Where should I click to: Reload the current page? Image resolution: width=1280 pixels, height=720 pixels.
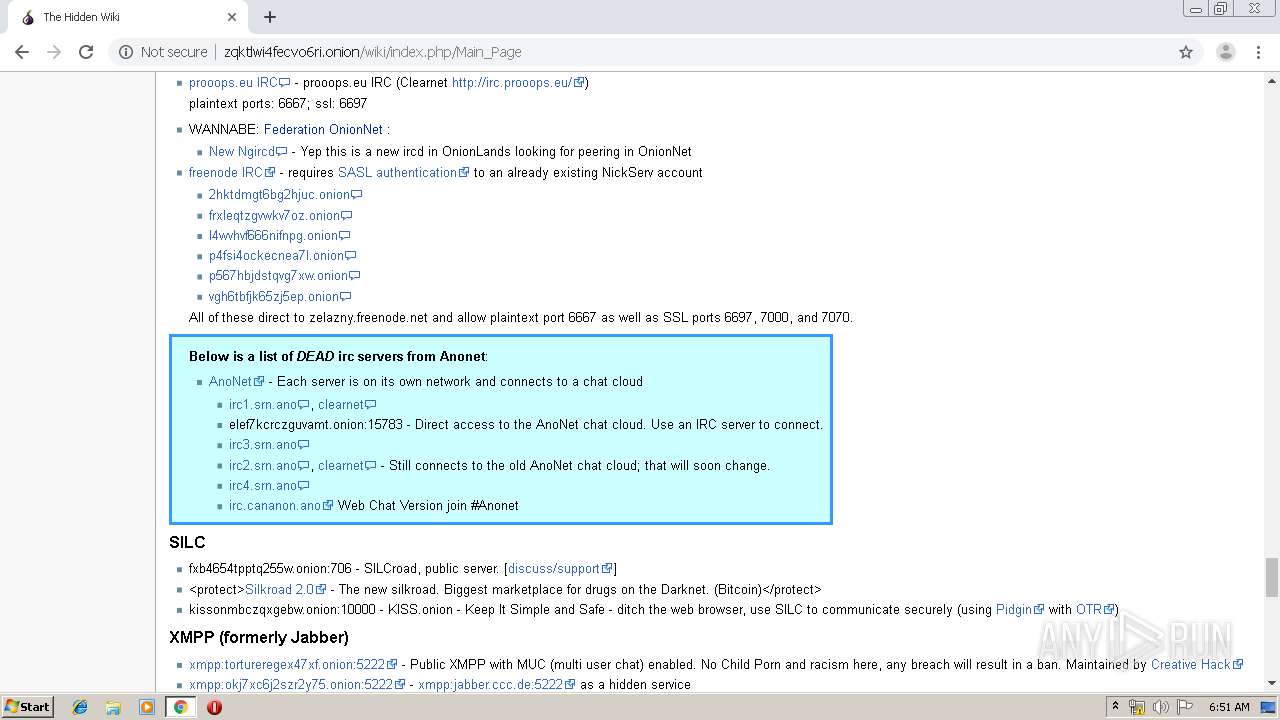click(86, 52)
